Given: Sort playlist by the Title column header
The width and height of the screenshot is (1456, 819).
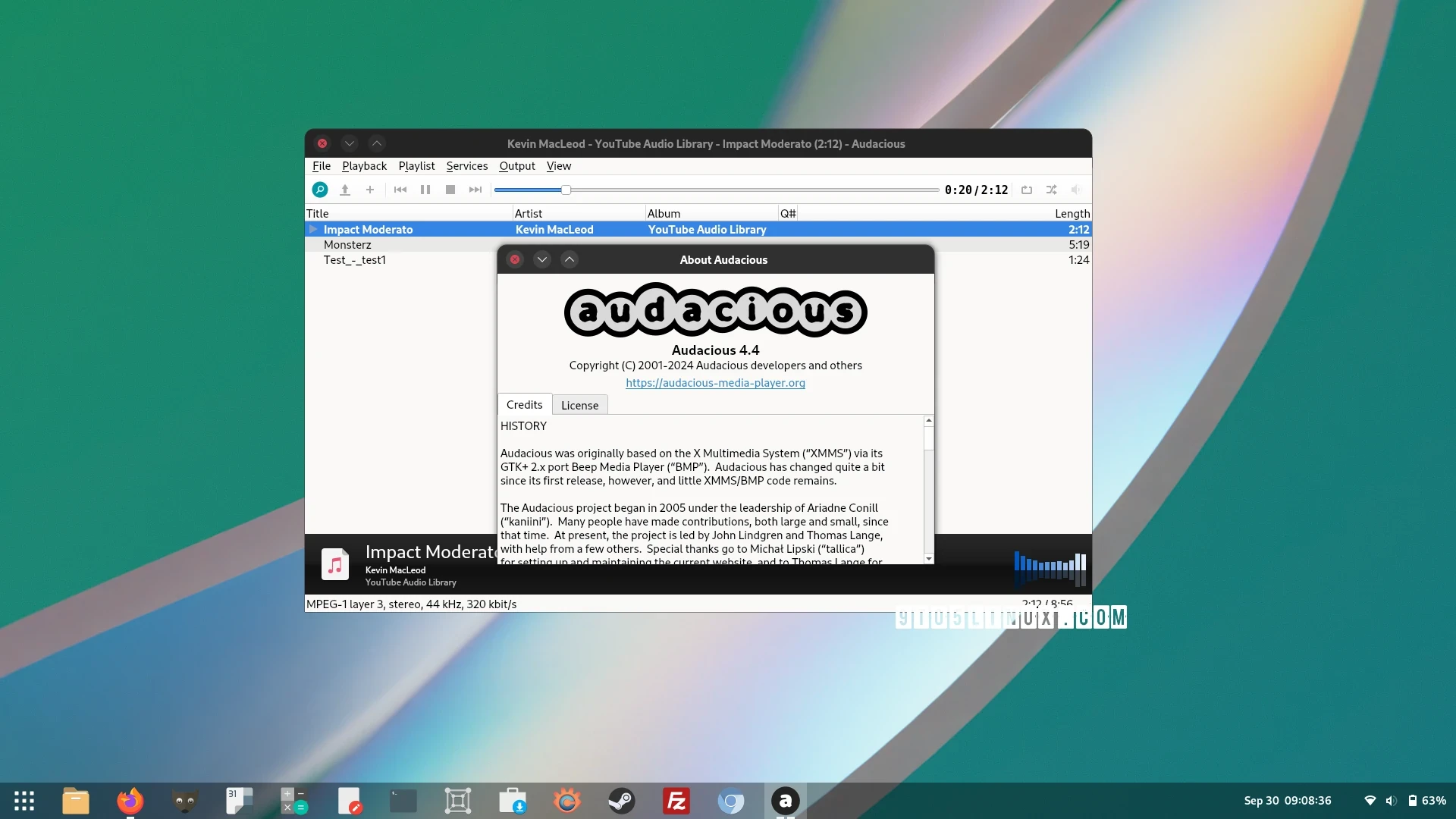Looking at the screenshot, I should 409,214.
